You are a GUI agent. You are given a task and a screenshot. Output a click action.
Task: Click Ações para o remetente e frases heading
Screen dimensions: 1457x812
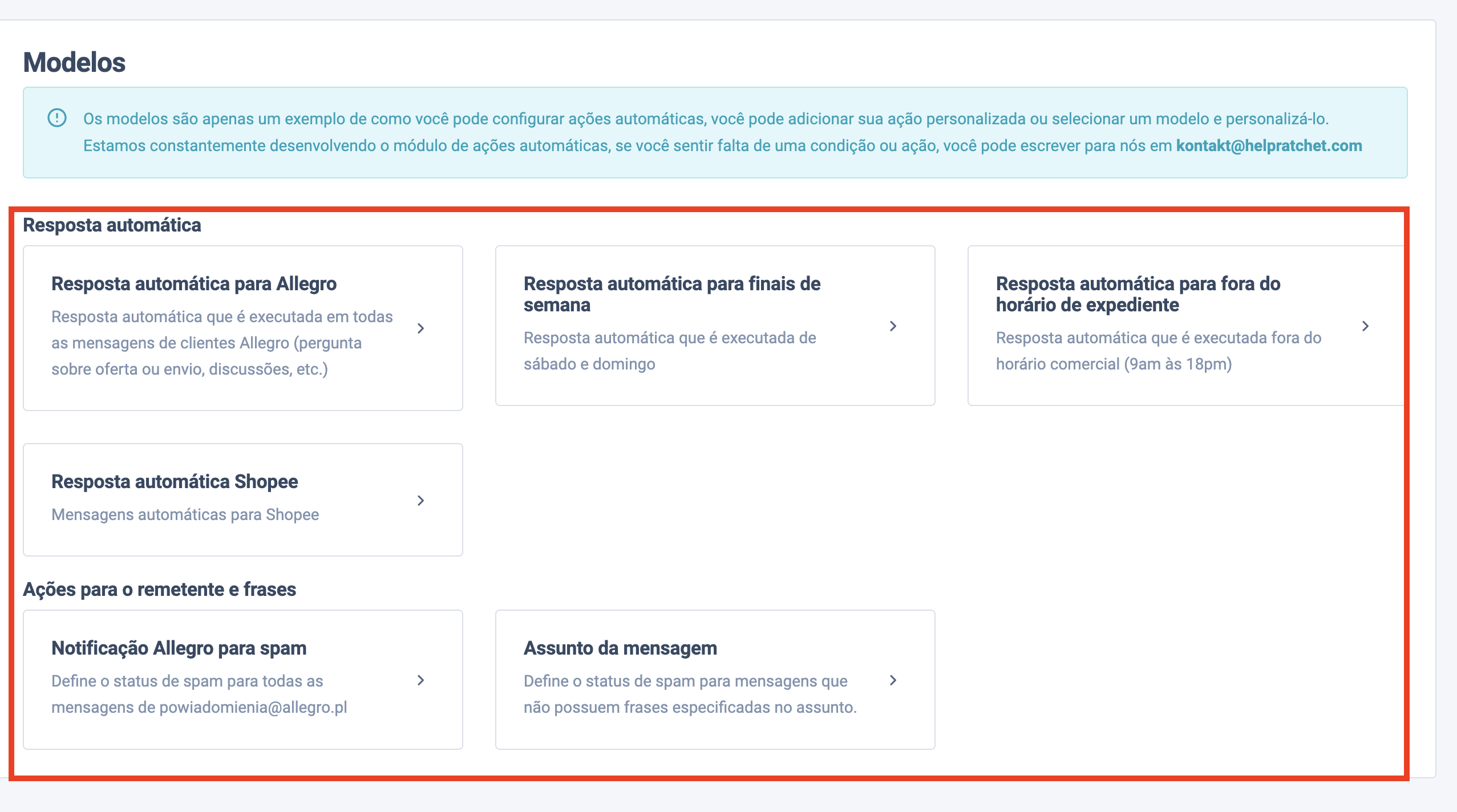pos(159,590)
